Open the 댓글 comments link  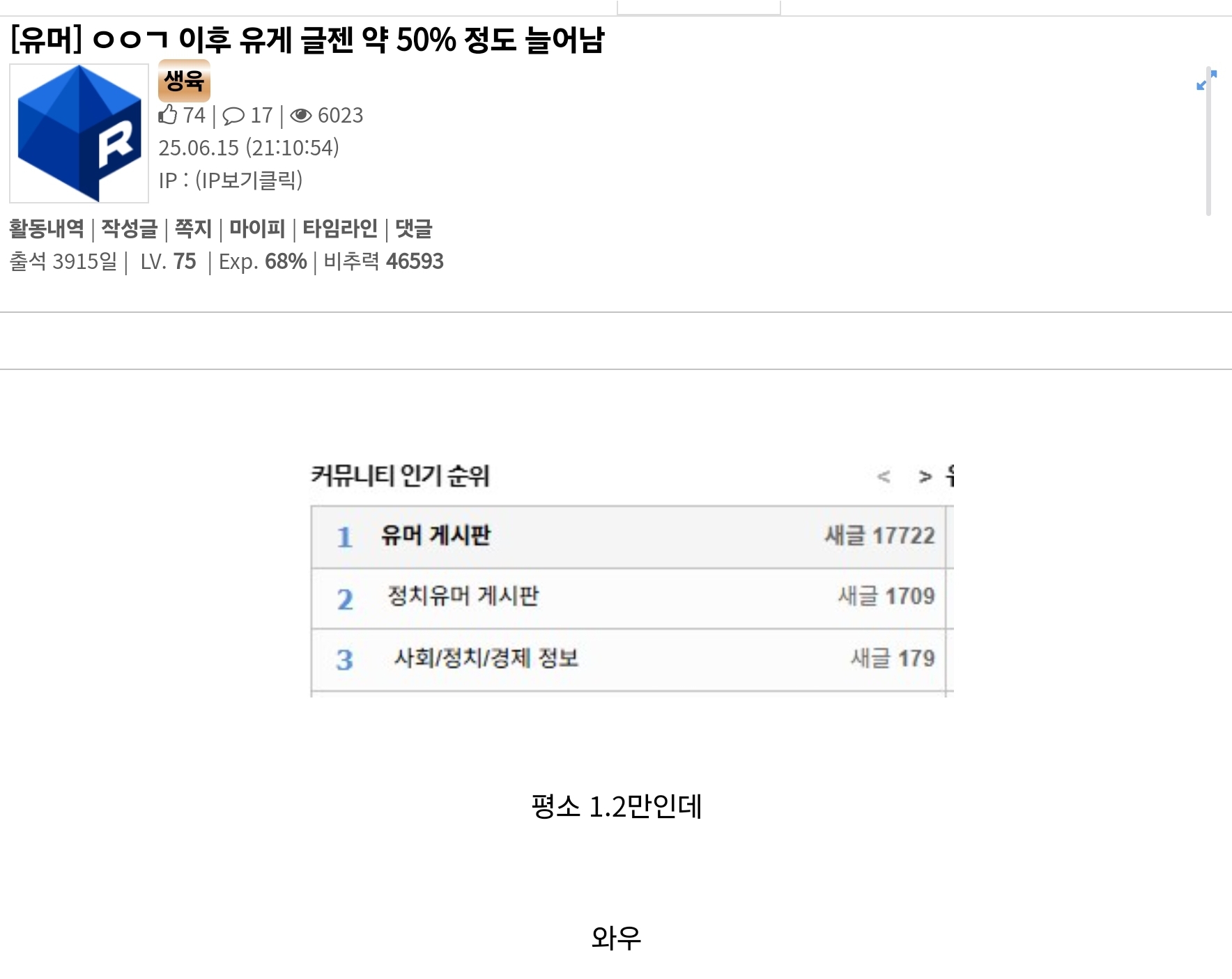(x=414, y=229)
